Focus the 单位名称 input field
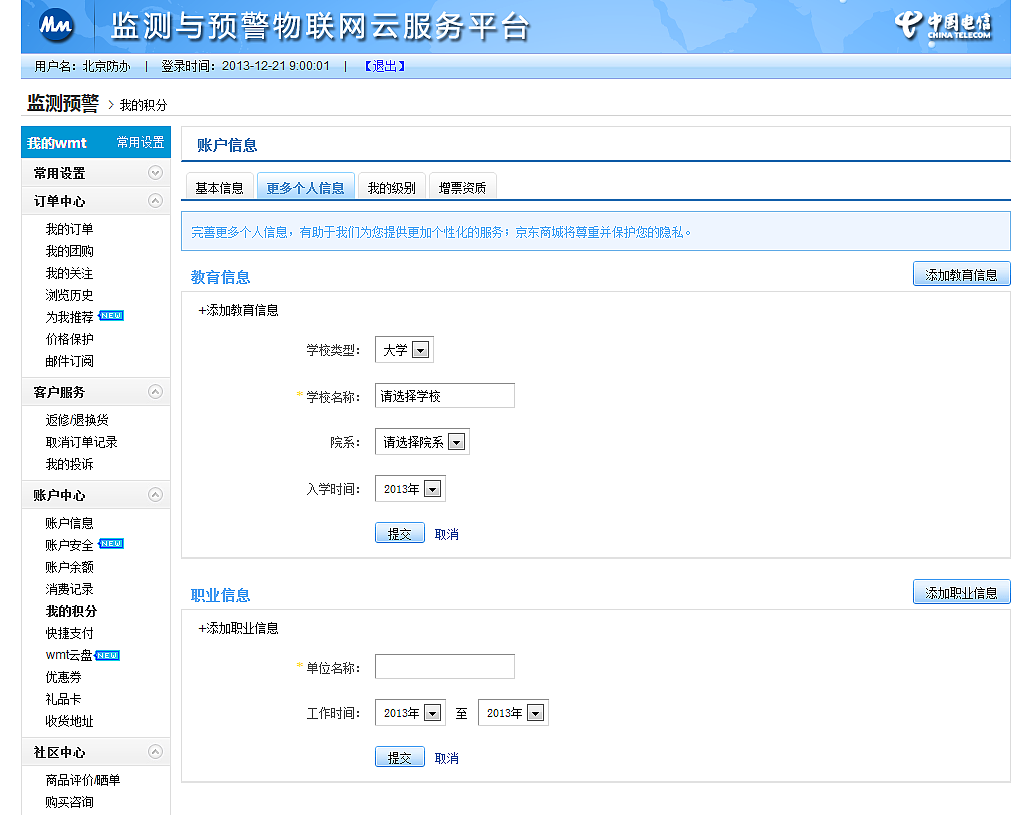The image size is (1035, 815). (445, 667)
